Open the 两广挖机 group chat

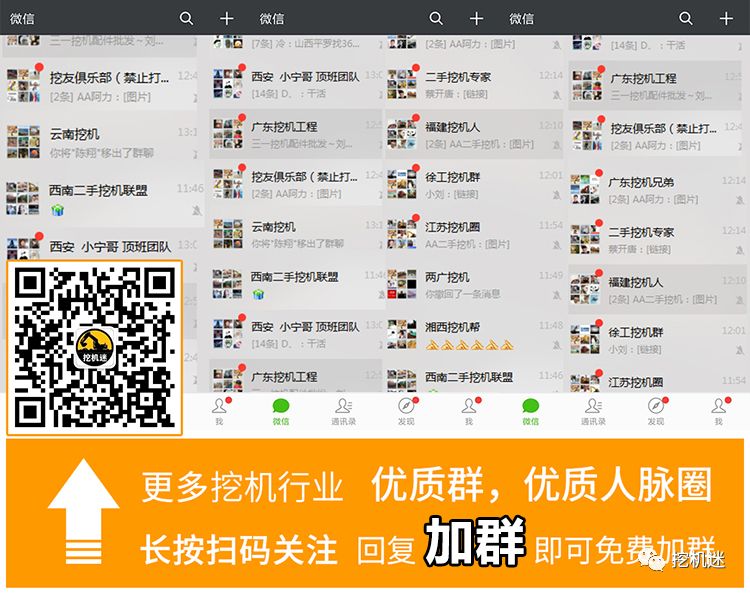coord(475,285)
